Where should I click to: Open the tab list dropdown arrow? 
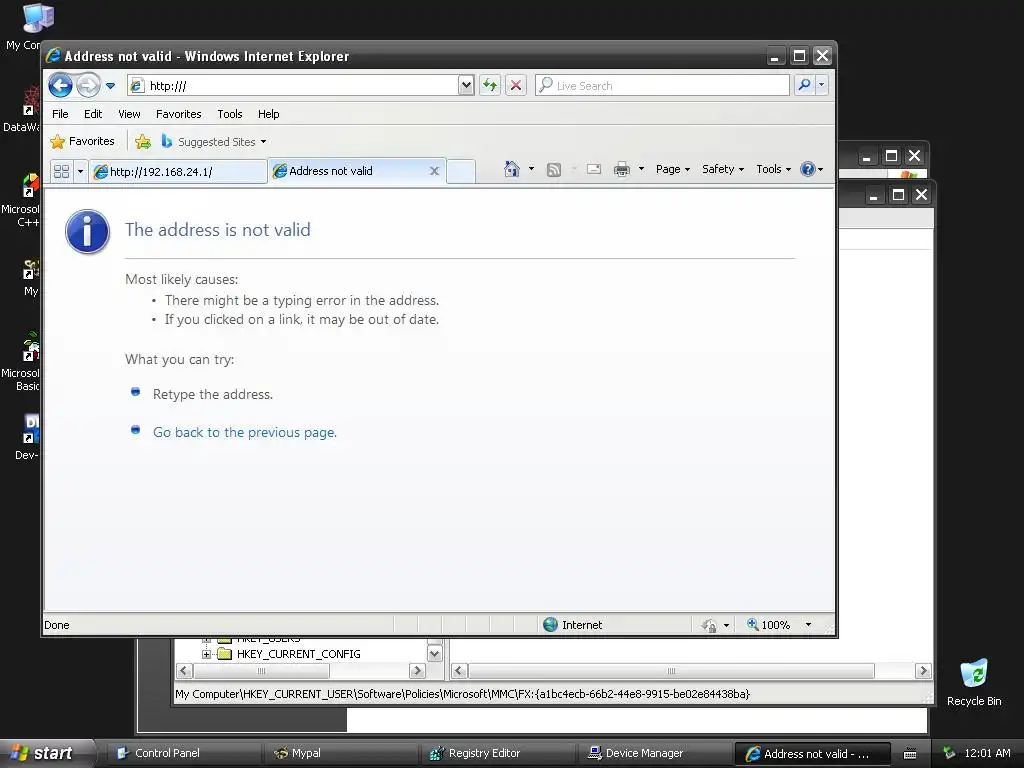click(80, 171)
